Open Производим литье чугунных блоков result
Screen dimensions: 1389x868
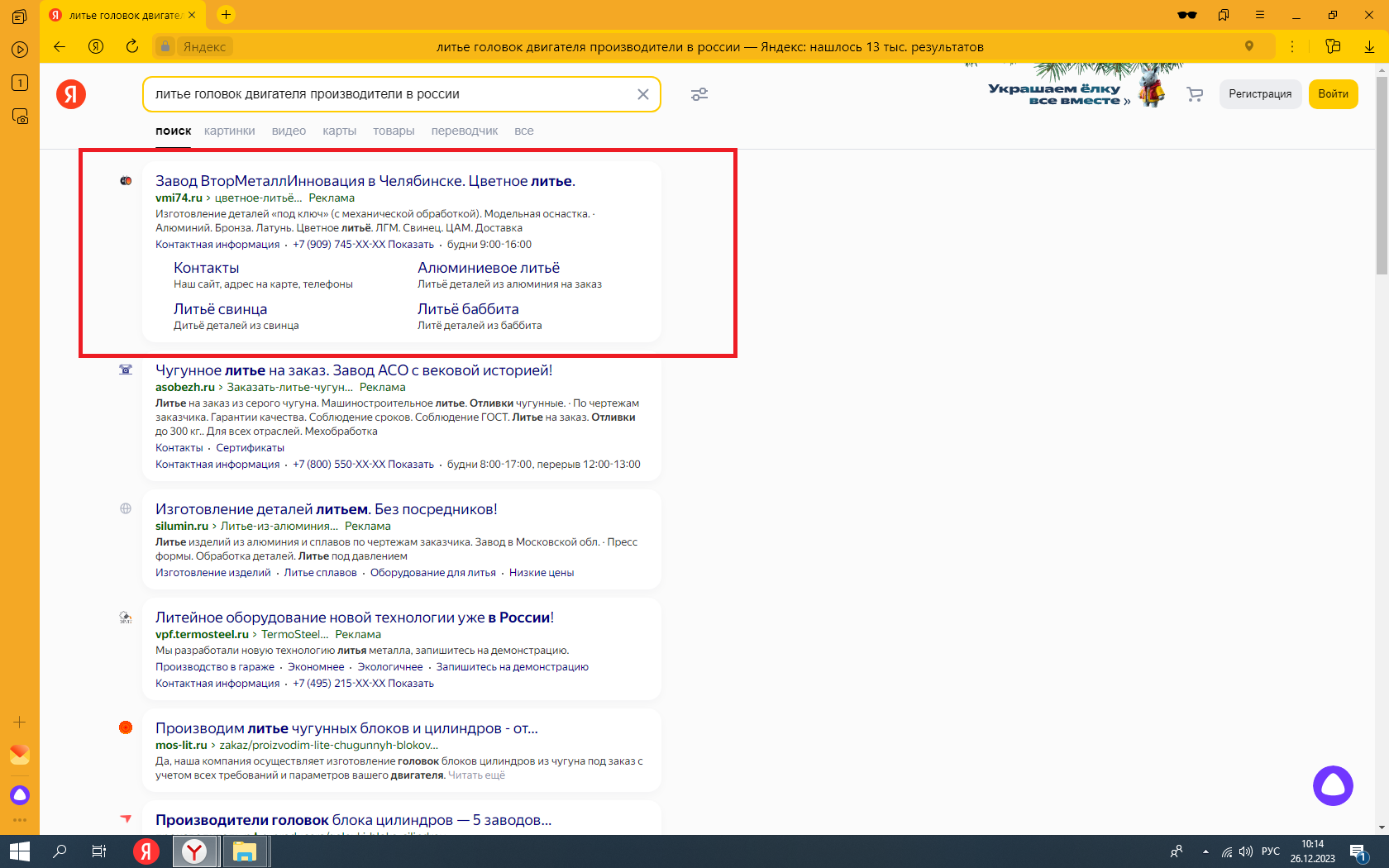point(346,728)
